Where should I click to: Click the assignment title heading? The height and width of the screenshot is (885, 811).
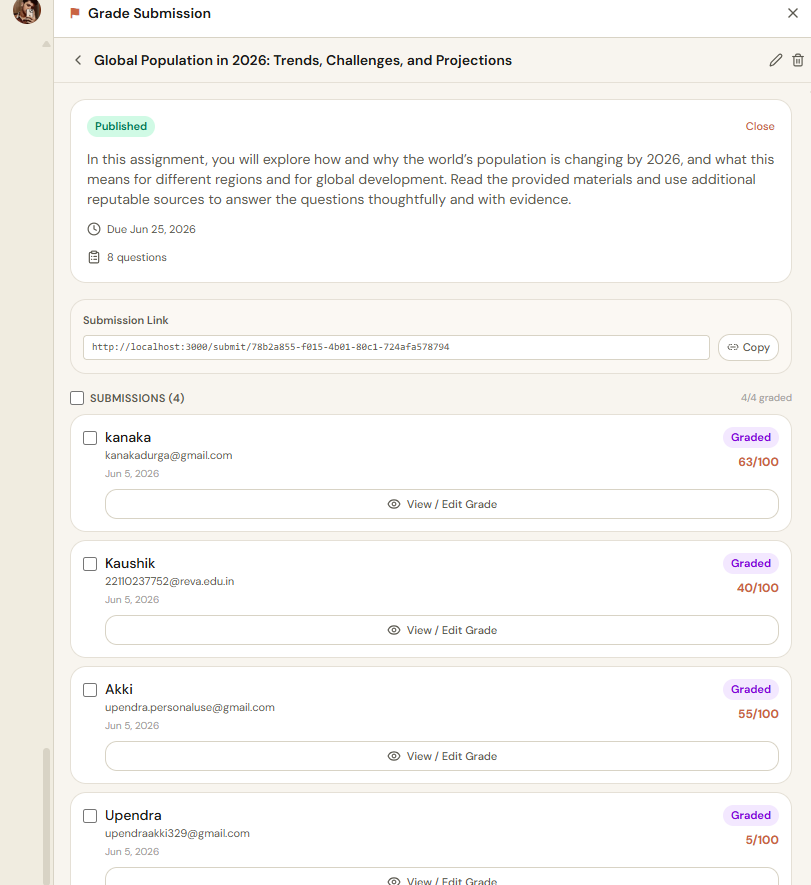pos(303,60)
